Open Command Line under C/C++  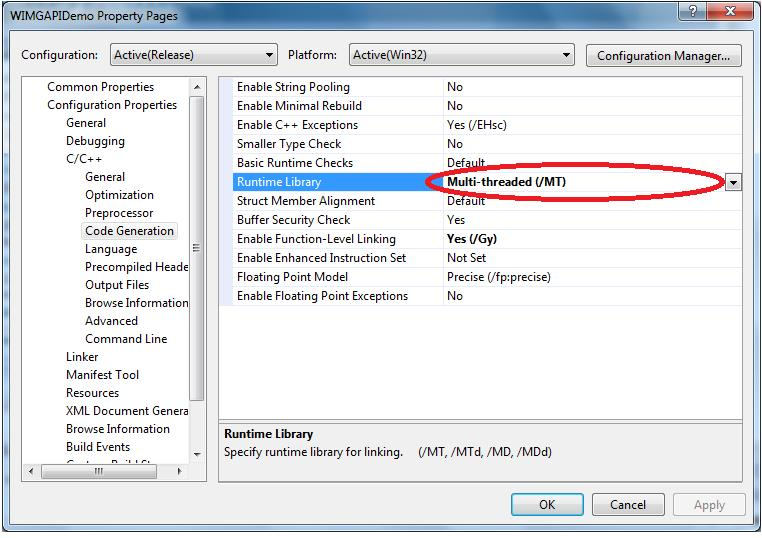click(x=126, y=339)
